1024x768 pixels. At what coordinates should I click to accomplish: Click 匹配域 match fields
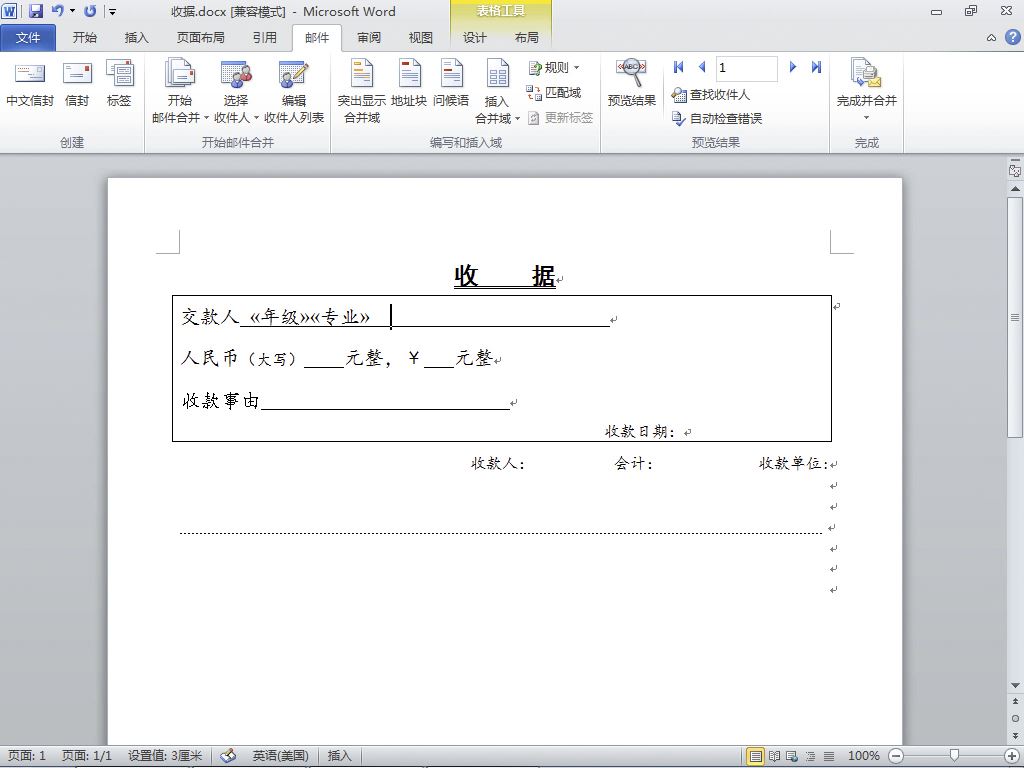[554, 93]
